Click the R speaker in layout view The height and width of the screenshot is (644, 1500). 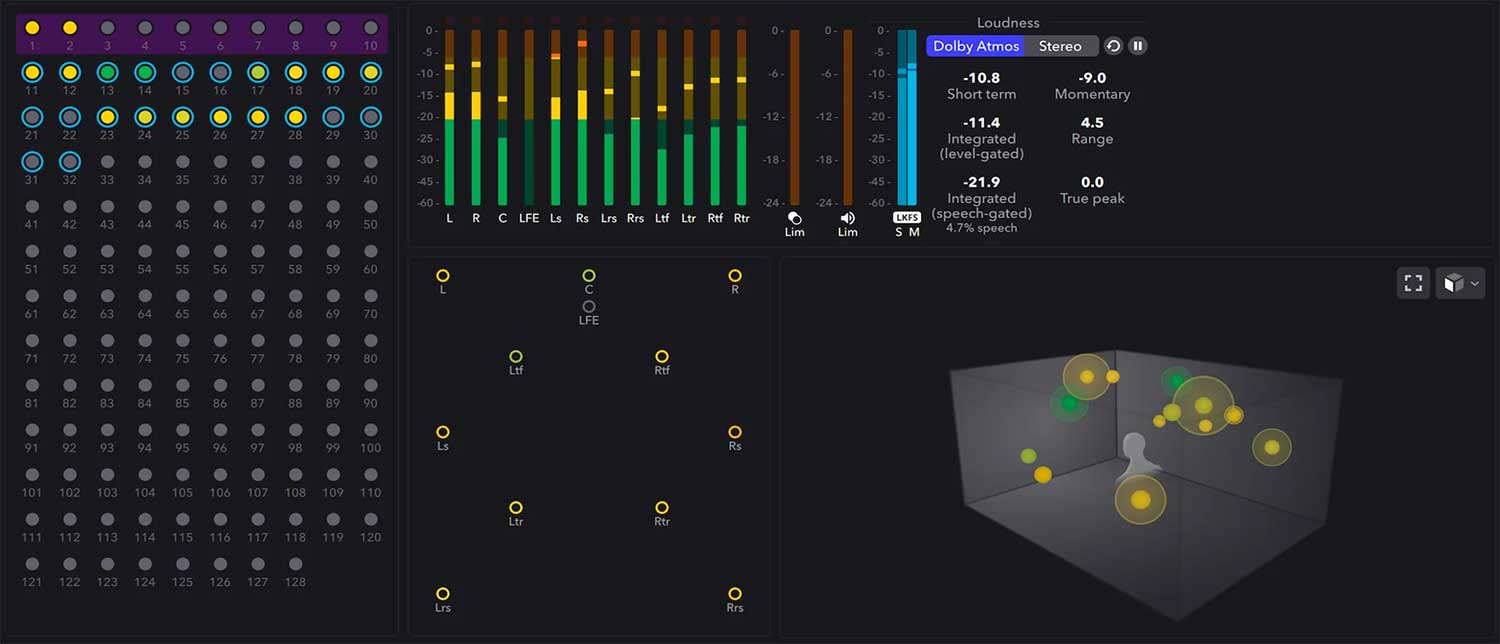point(735,275)
